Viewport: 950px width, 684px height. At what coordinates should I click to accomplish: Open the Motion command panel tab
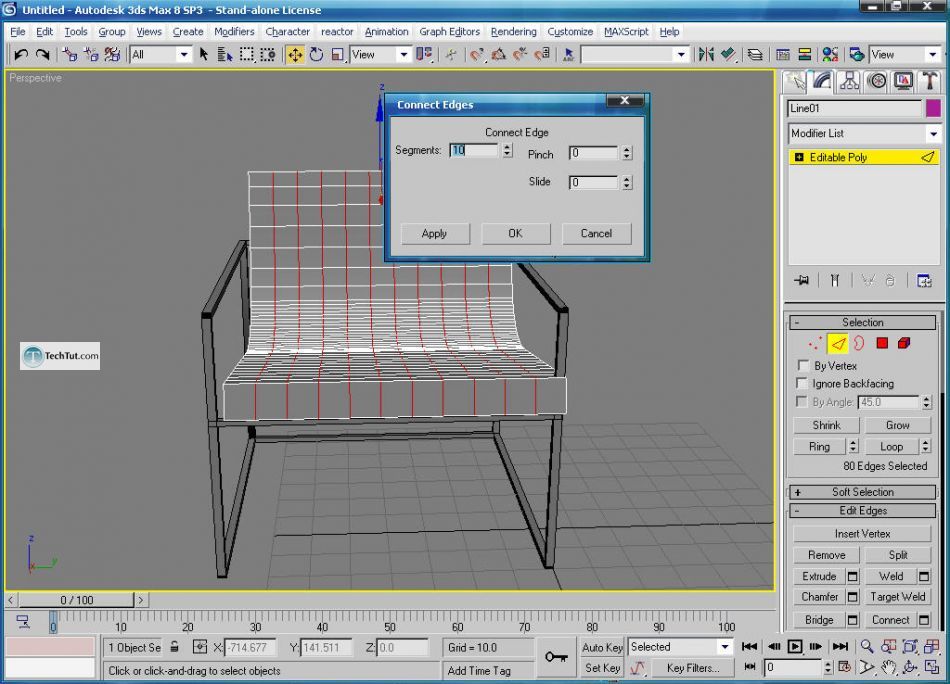(877, 81)
